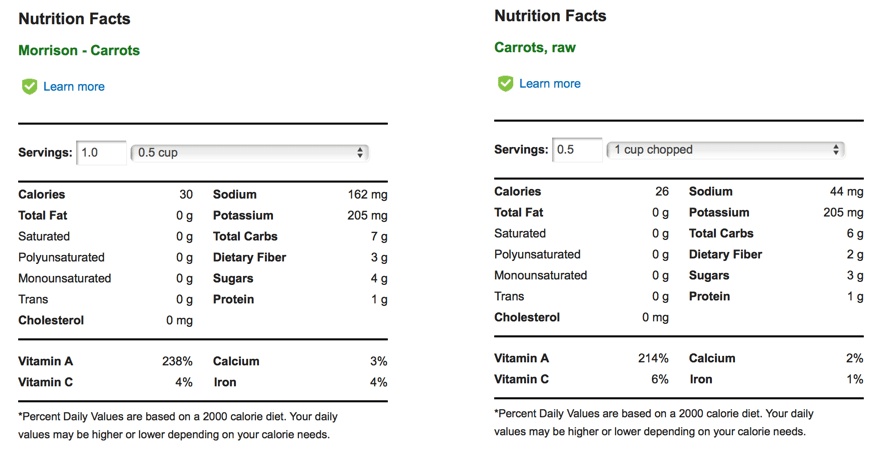Image resolution: width=871 pixels, height=452 pixels.
Task: Select the Nutrition Facts heading above Morrison - Carrots
Action: coord(74,19)
